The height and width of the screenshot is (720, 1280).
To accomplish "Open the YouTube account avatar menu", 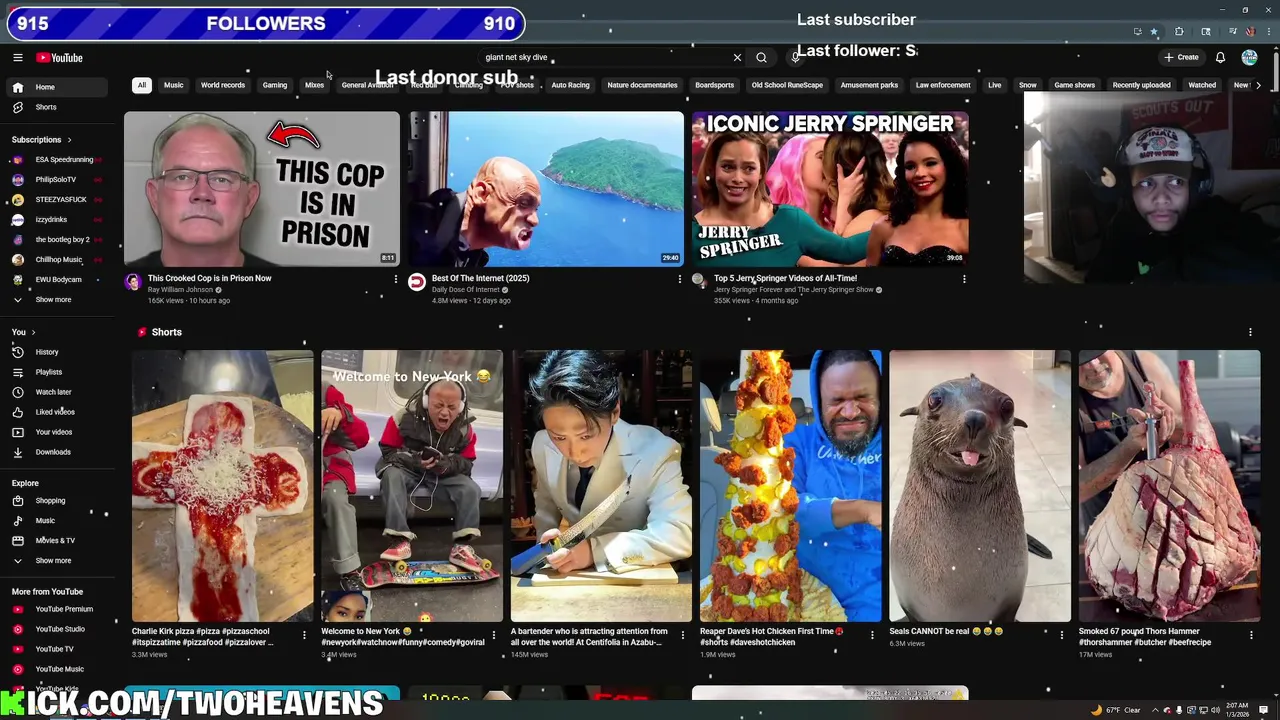I will 1249,58.
